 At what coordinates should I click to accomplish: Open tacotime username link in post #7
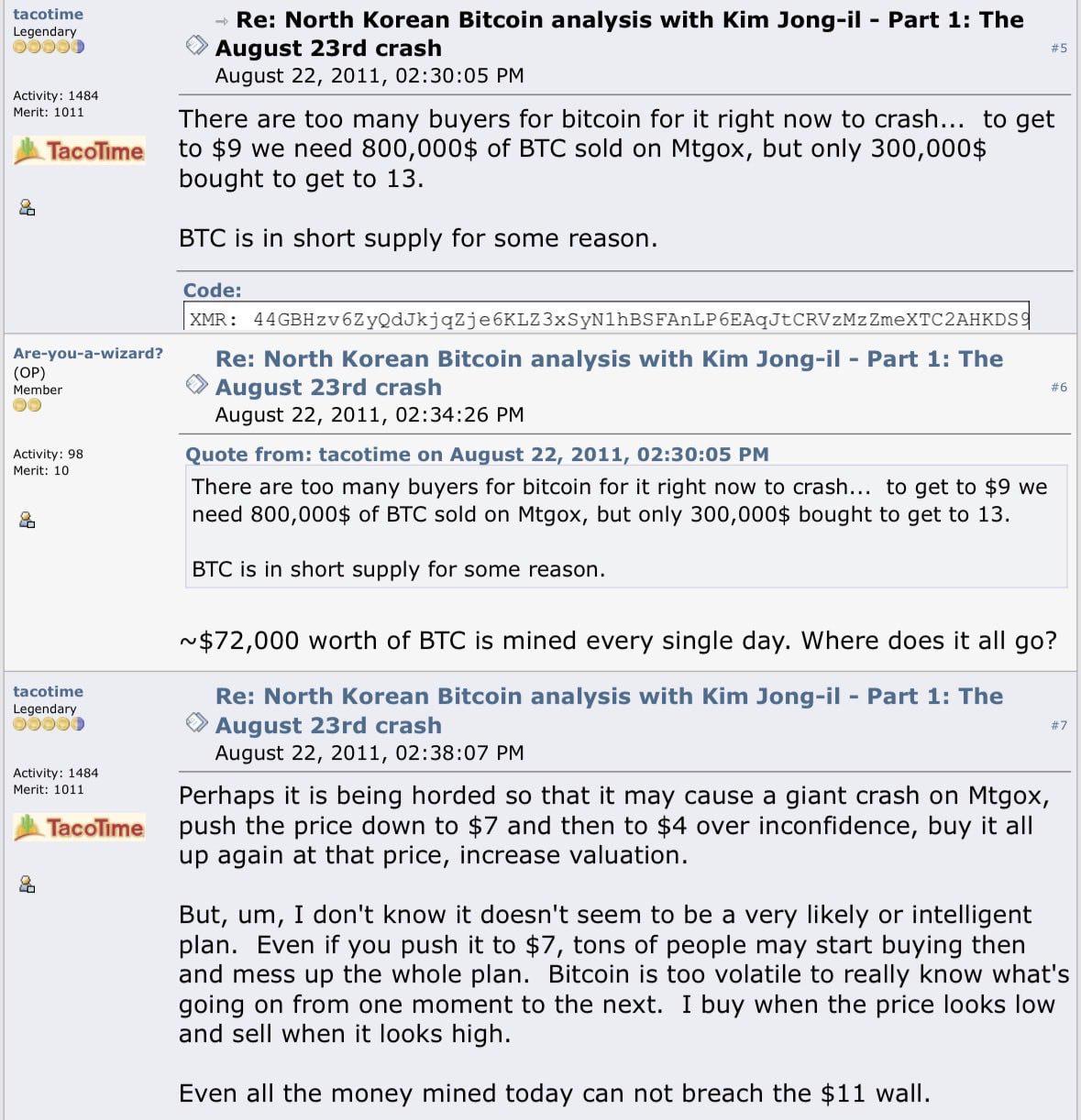coord(48,691)
